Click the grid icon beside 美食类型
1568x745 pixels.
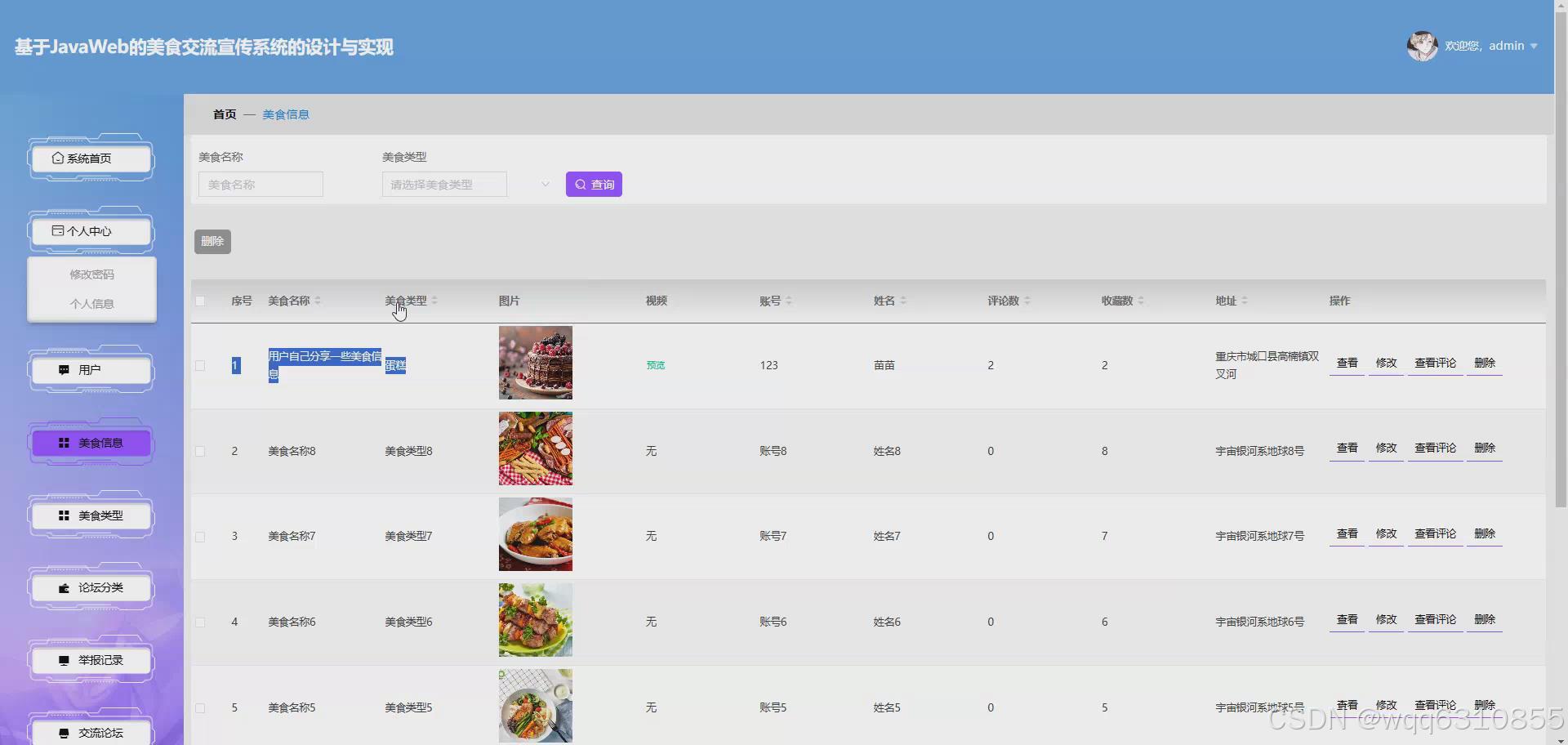coord(64,515)
